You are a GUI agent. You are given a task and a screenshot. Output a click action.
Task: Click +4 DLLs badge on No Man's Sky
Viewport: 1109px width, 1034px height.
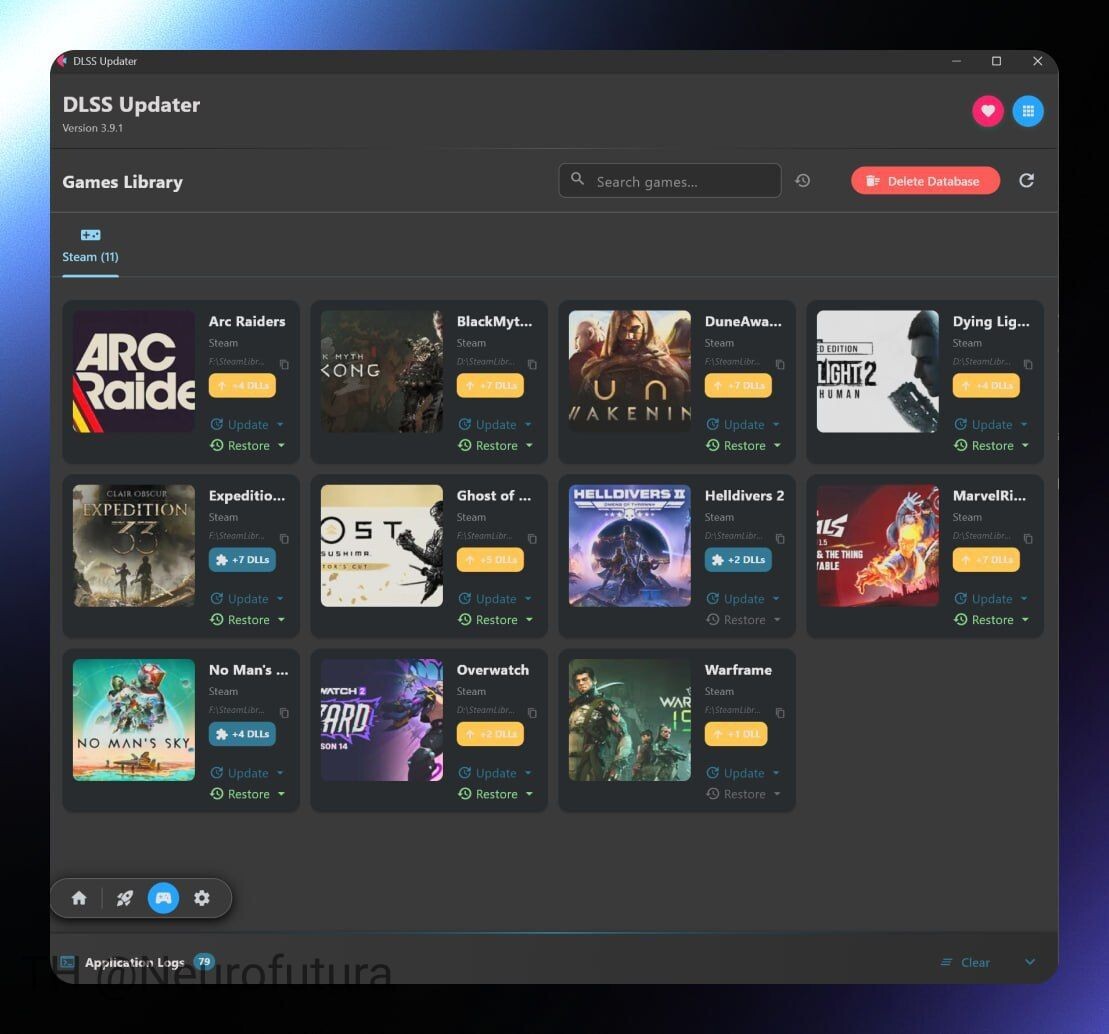coord(243,734)
